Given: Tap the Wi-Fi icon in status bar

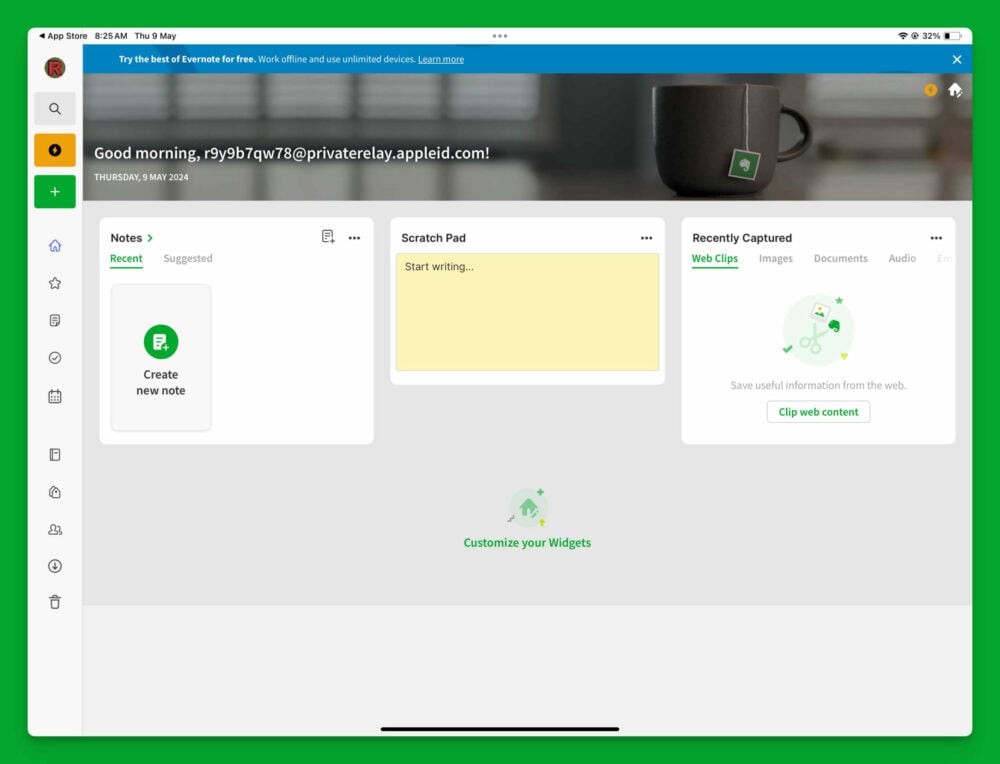Looking at the screenshot, I should pyautogui.click(x=902, y=36).
